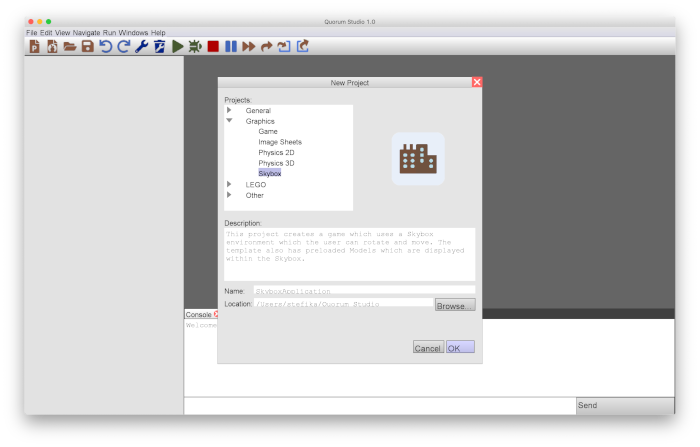Select the Other tree label
700x447 pixels.
point(254,195)
